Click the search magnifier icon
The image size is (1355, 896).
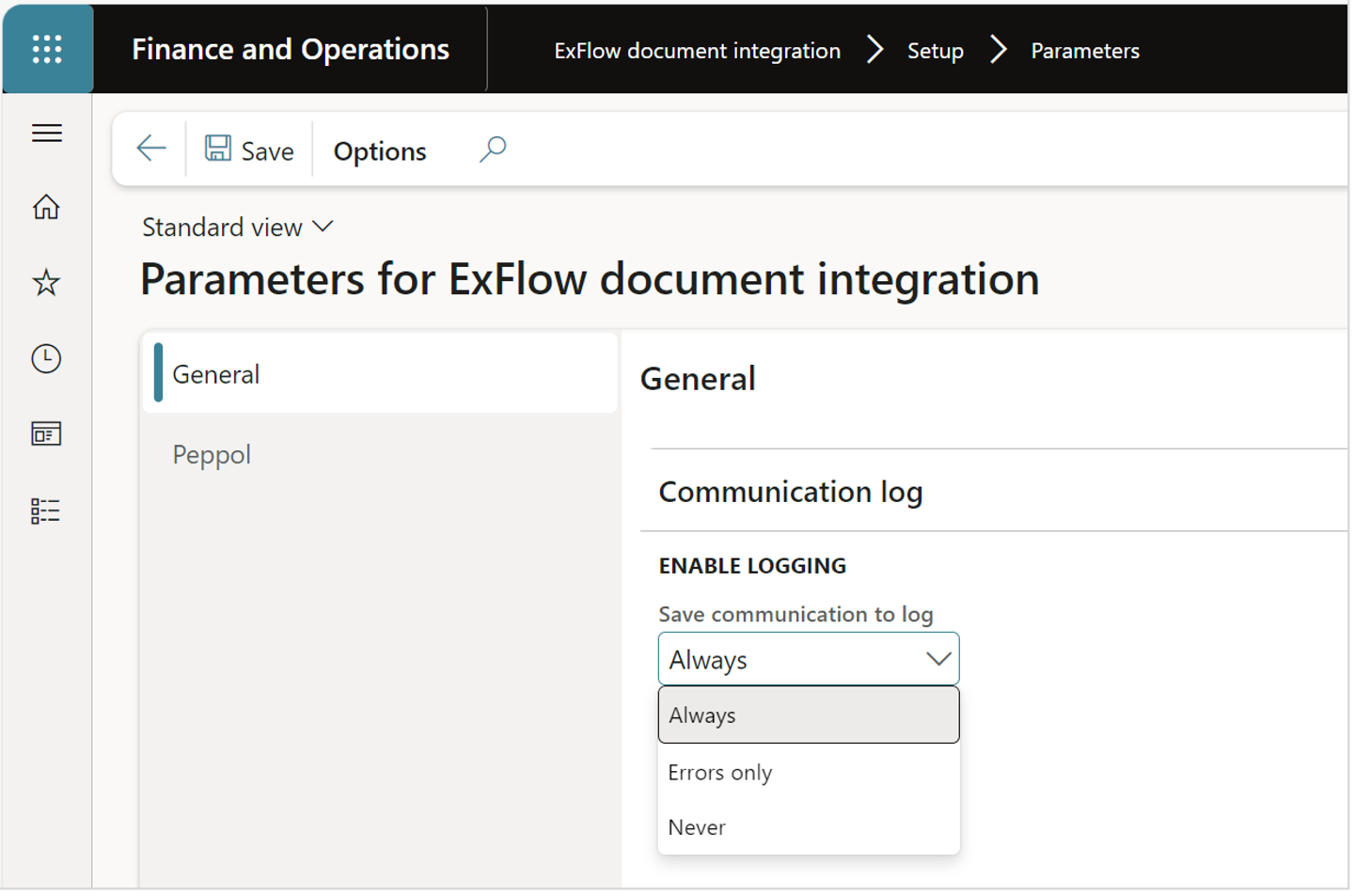pos(493,149)
